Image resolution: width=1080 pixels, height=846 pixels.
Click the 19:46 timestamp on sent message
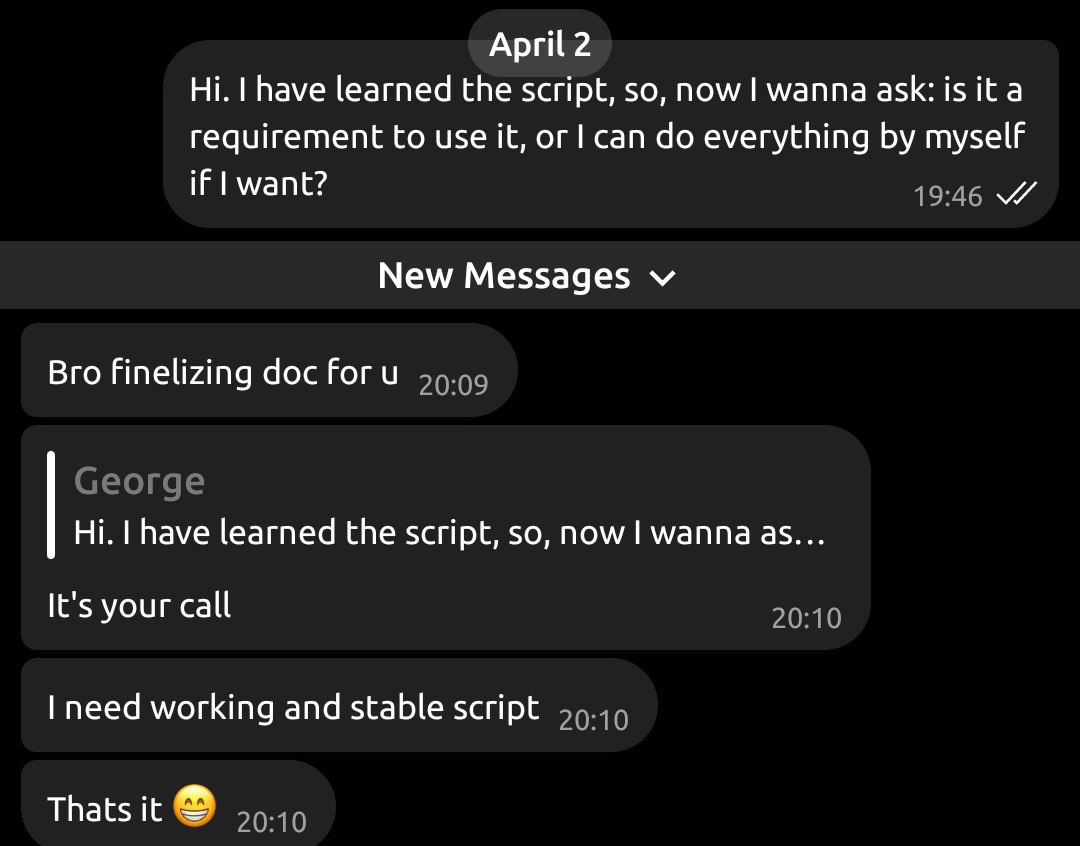click(x=947, y=196)
